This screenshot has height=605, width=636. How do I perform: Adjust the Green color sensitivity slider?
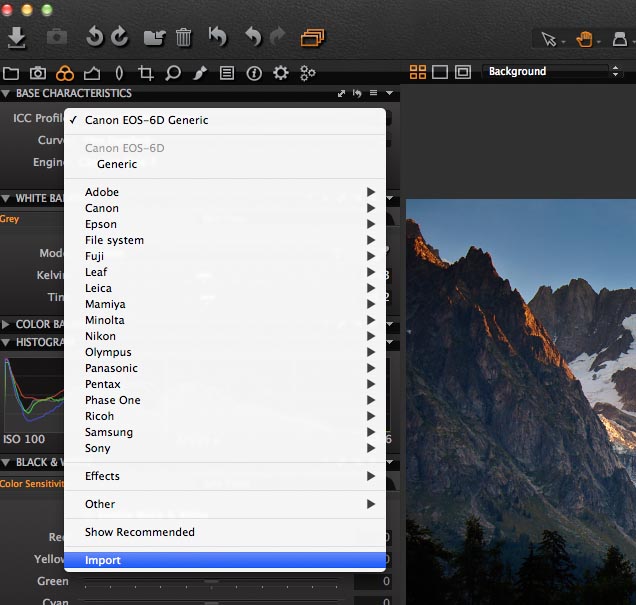click(x=211, y=582)
